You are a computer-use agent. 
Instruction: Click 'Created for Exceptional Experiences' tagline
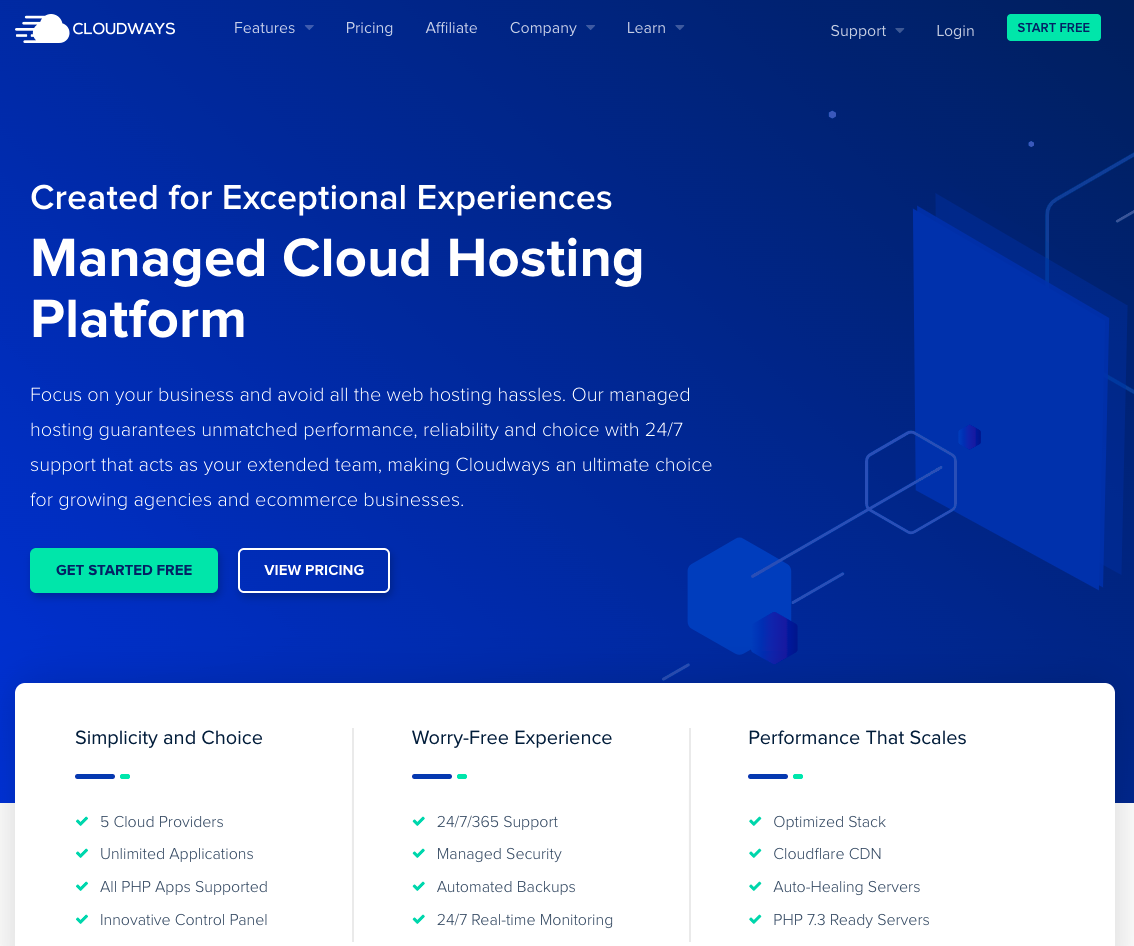click(x=321, y=198)
